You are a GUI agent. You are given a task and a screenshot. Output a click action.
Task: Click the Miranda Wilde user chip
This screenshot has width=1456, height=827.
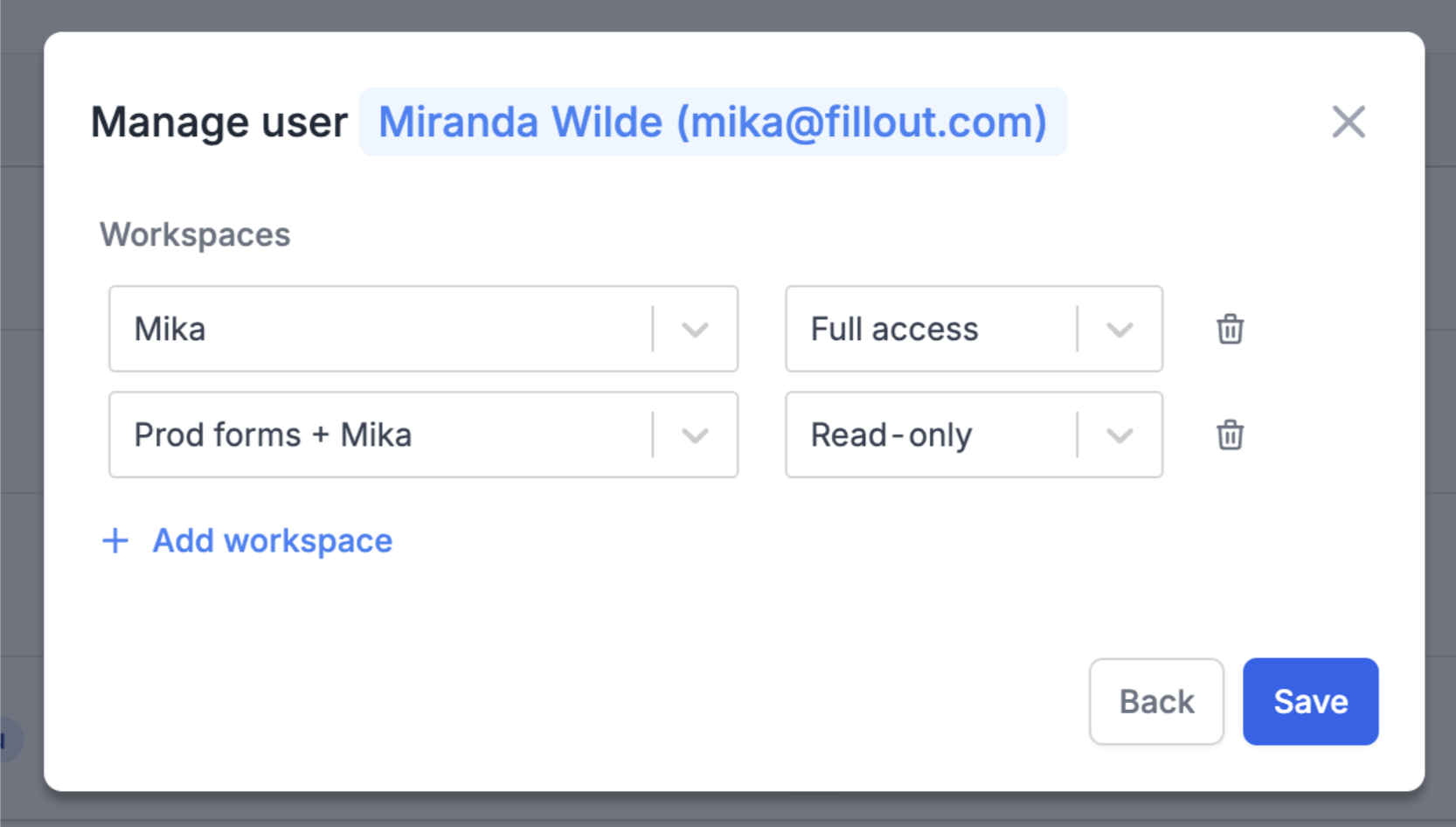(712, 122)
